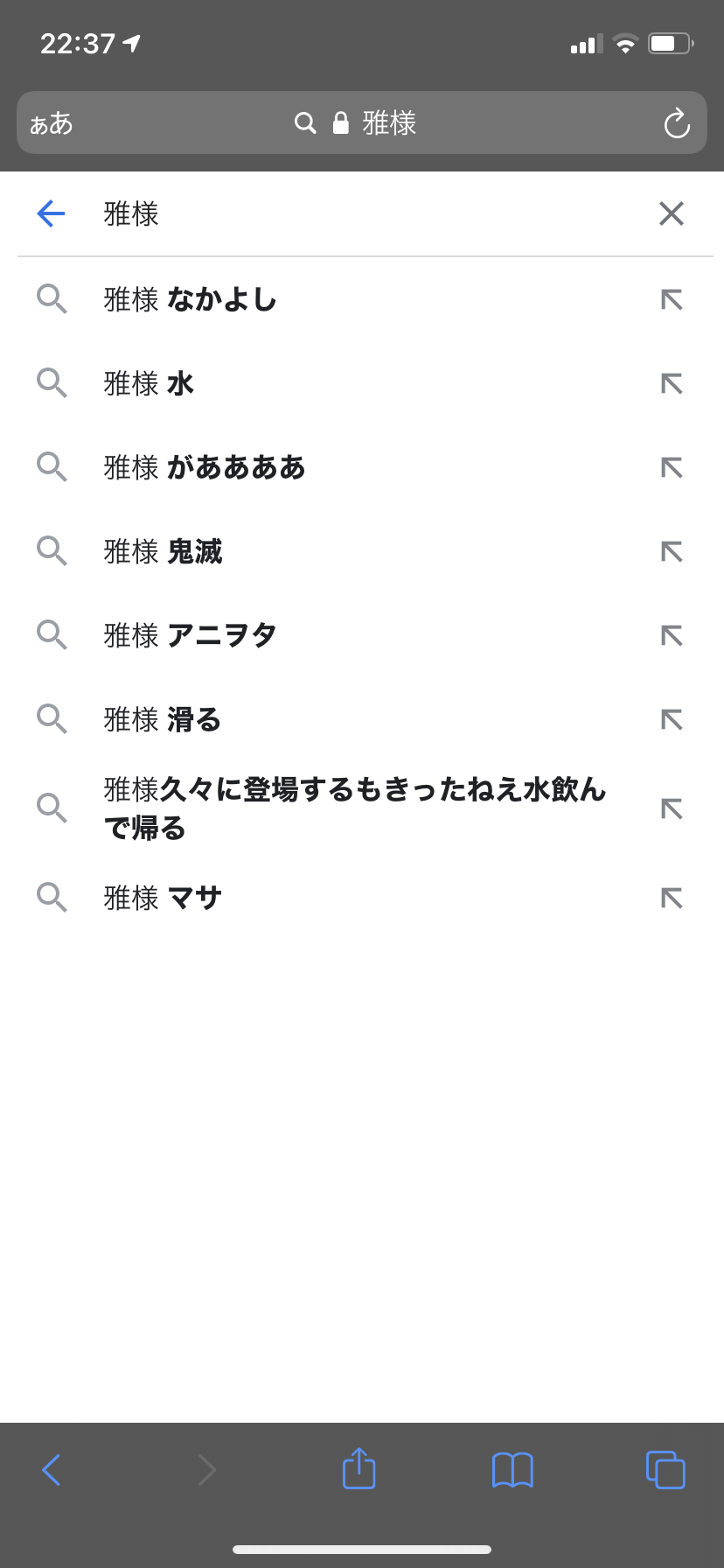The height and width of the screenshot is (1568, 724).
Task: Insert 雅様 水 suggestion using its arrow
Action: pyautogui.click(x=672, y=384)
